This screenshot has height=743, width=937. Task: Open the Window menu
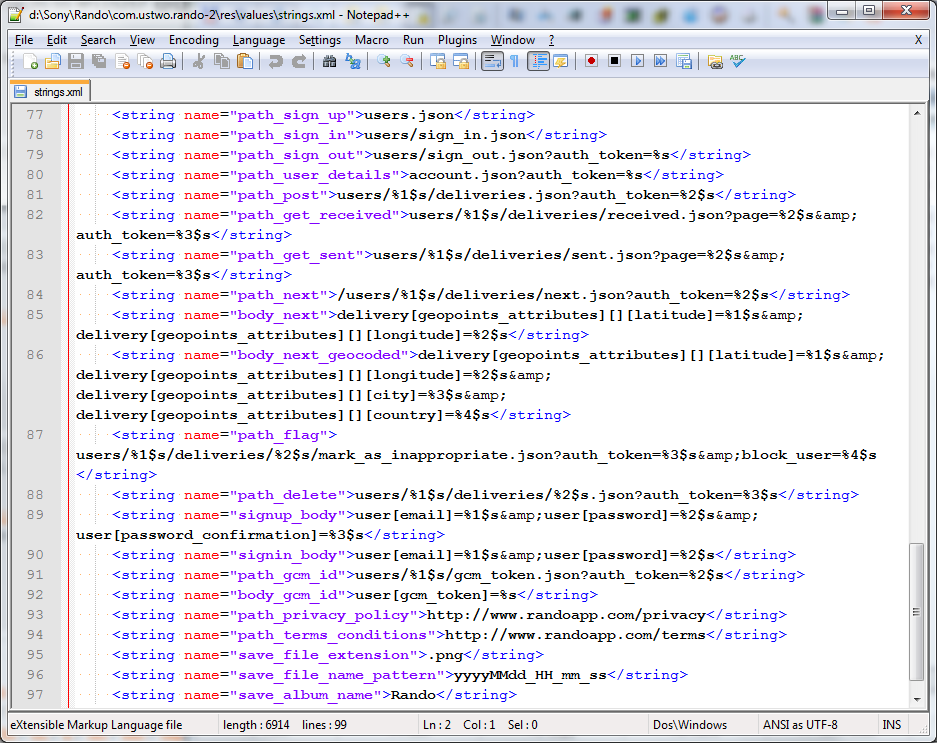coord(513,40)
